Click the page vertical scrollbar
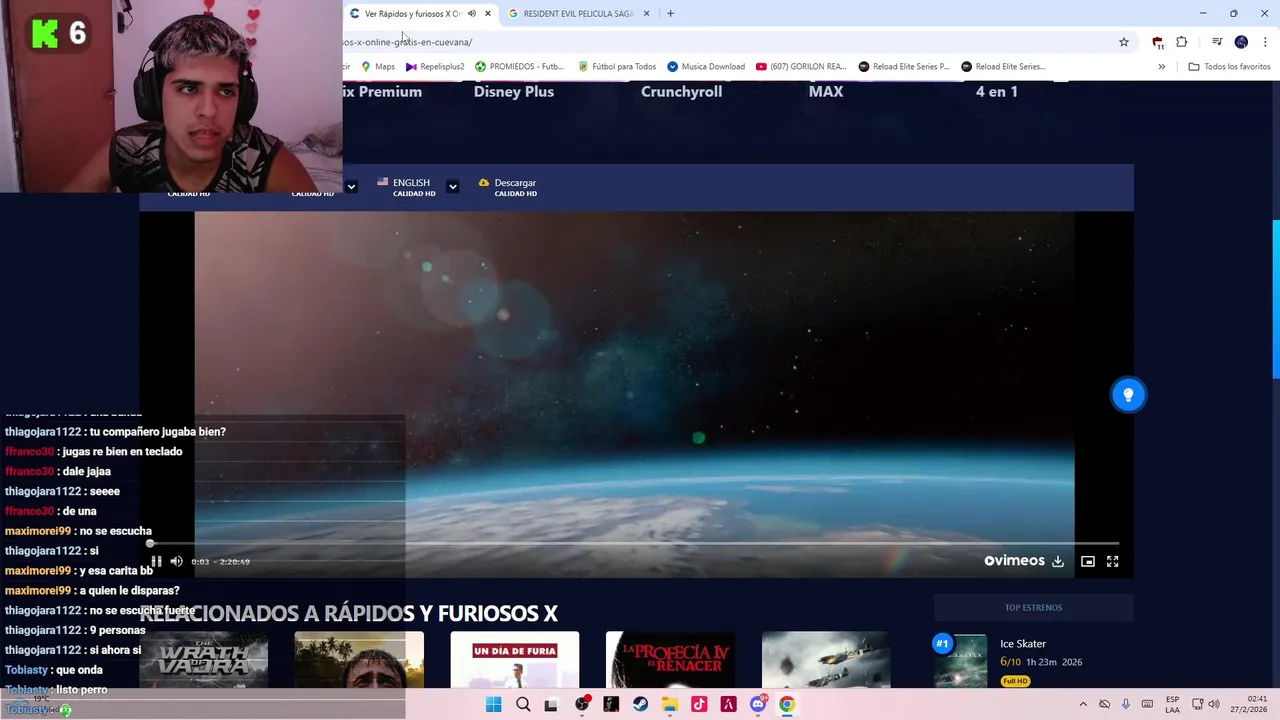 [1275, 300]
